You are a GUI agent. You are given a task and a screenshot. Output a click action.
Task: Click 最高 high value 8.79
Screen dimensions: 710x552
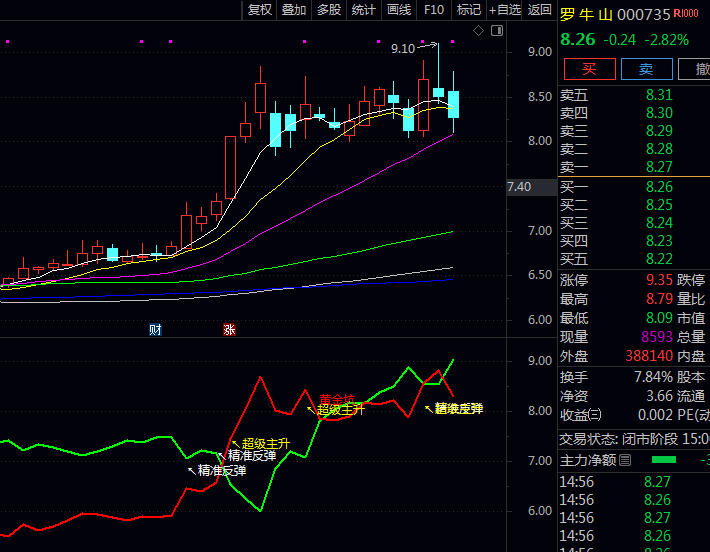point(659,299)
